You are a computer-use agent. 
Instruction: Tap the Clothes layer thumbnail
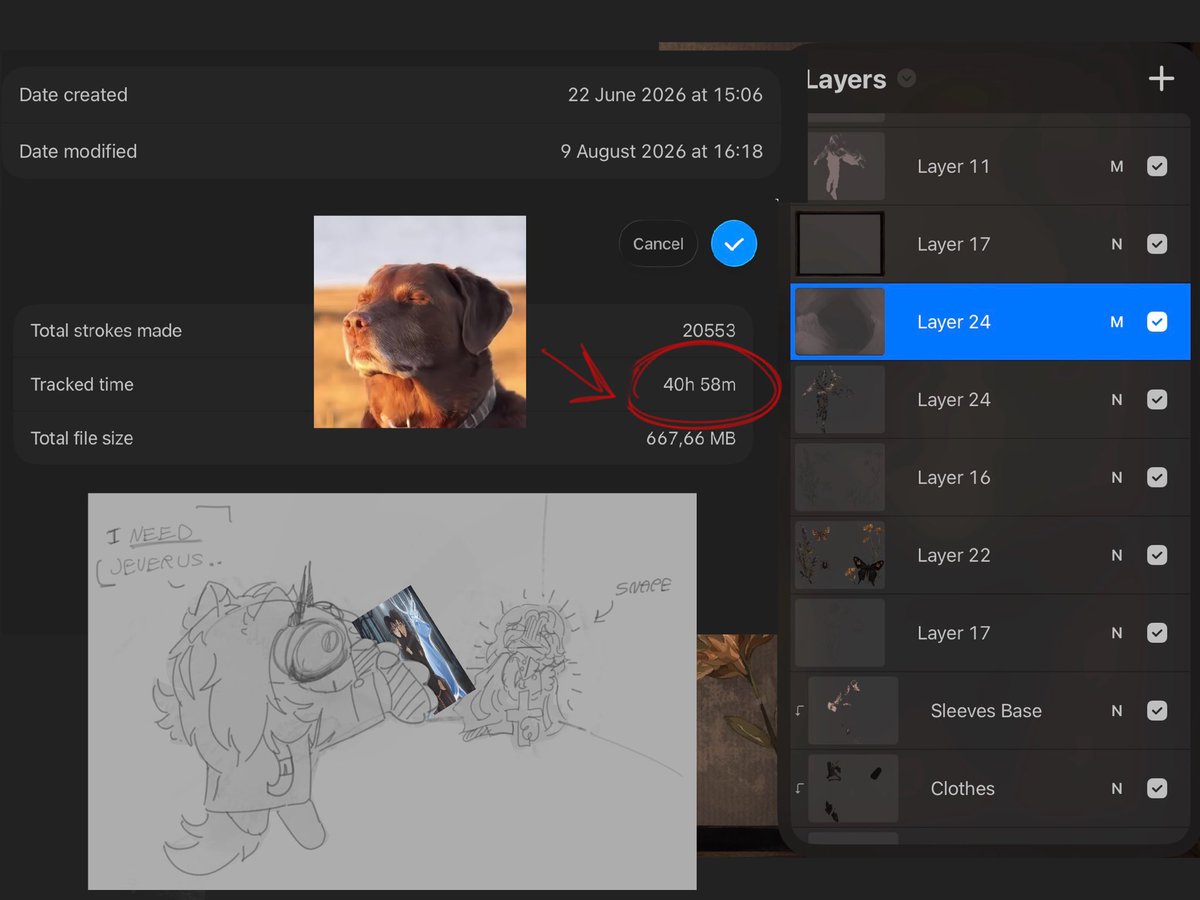point(853,789)
